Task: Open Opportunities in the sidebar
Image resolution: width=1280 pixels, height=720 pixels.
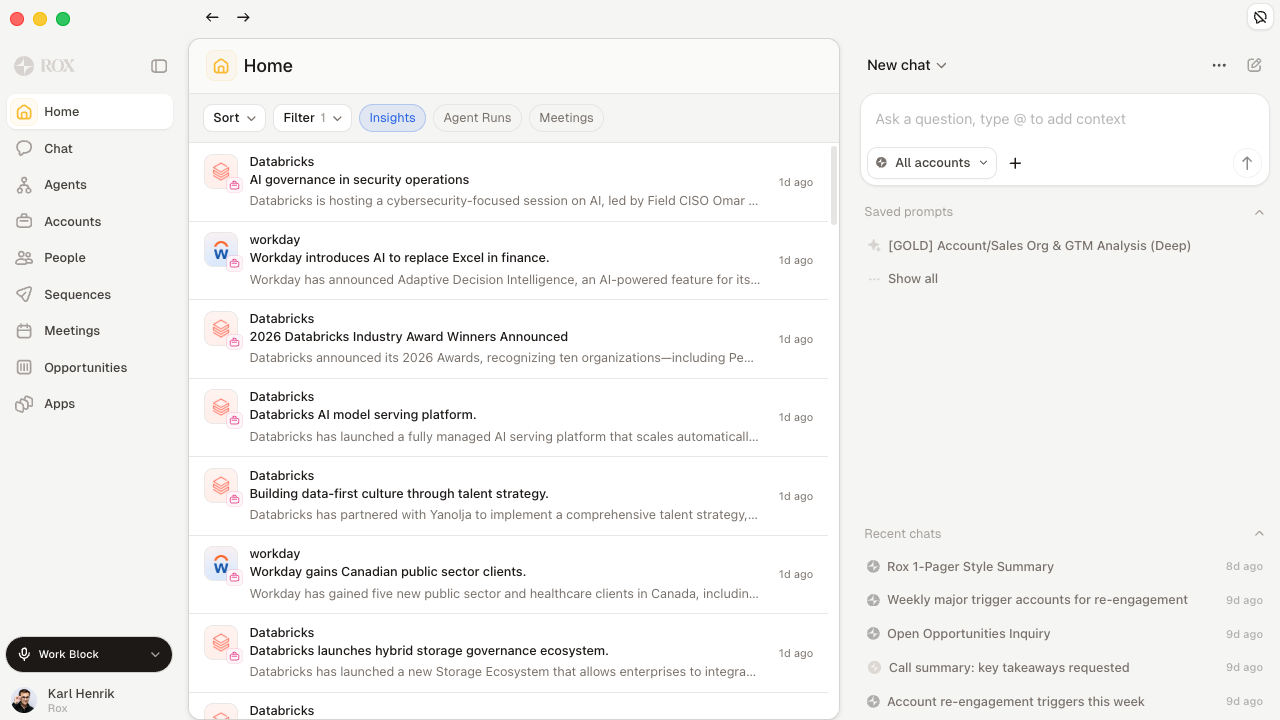Action: pyautogui.click(x=90, y=367)
